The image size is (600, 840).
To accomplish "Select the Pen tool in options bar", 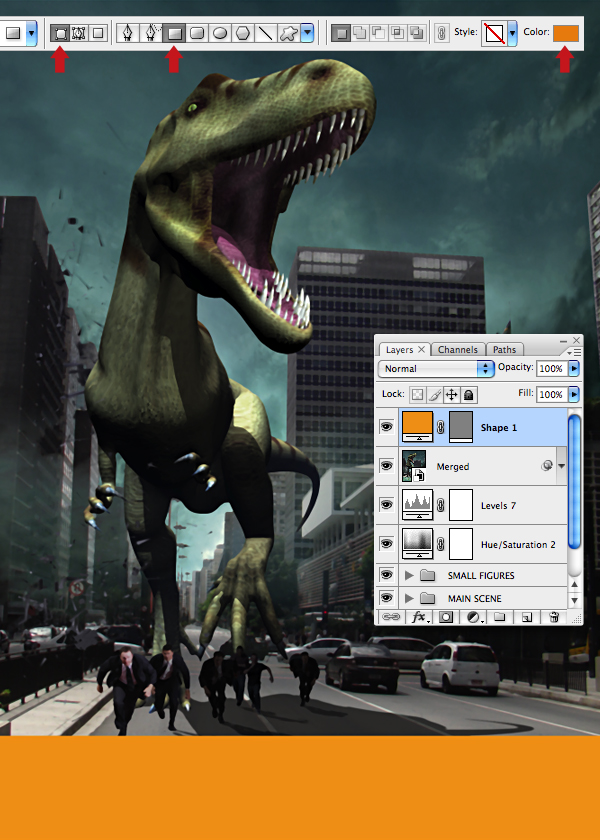I will [128, 33].
